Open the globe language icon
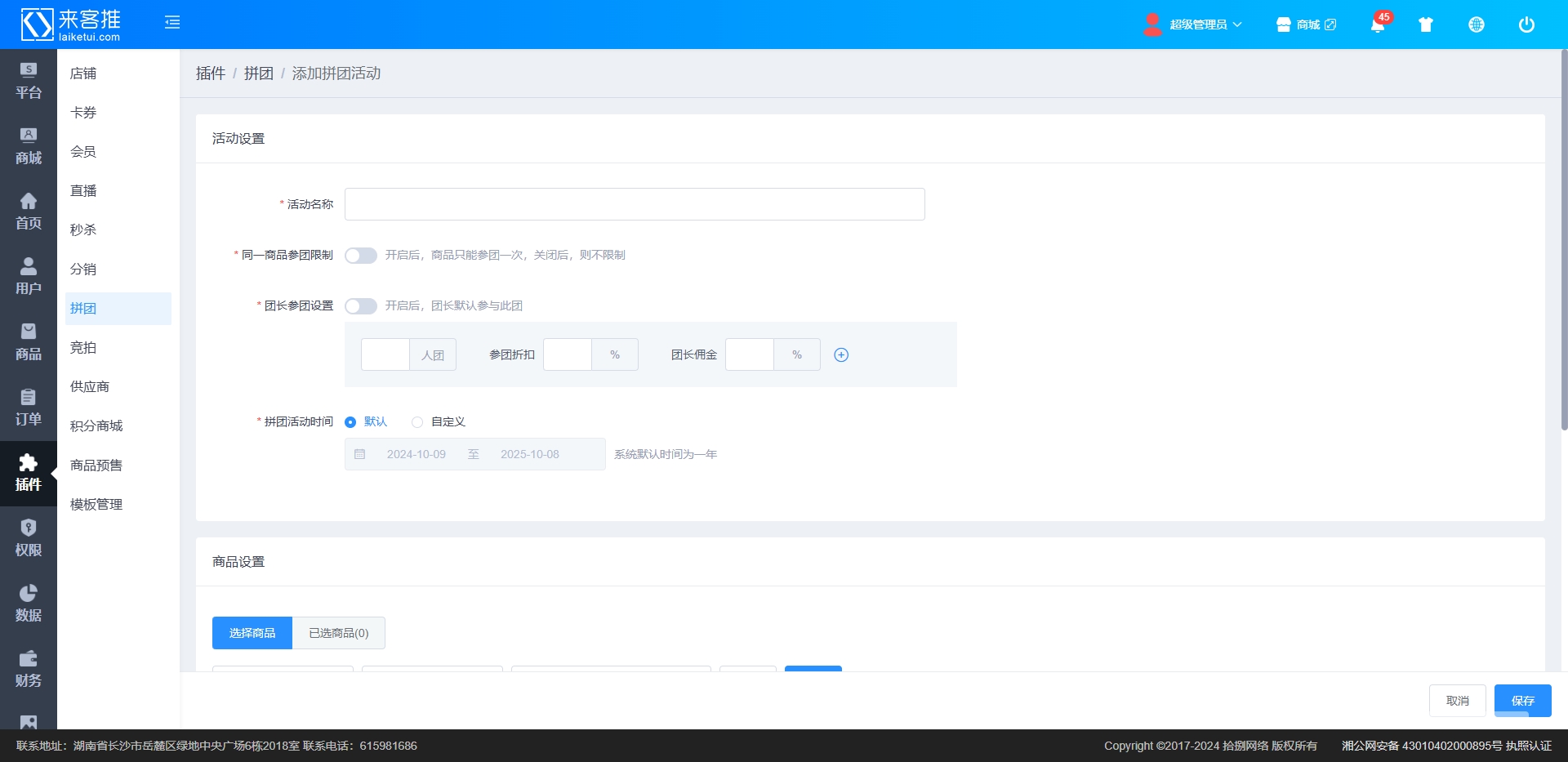Image resolution: width=1568 pixels, height=762 pixels. click(x=1476, y=25)
